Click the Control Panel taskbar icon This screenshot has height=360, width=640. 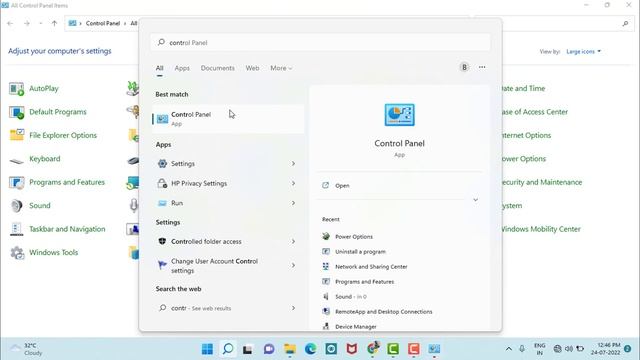click(x=434, y=349)
